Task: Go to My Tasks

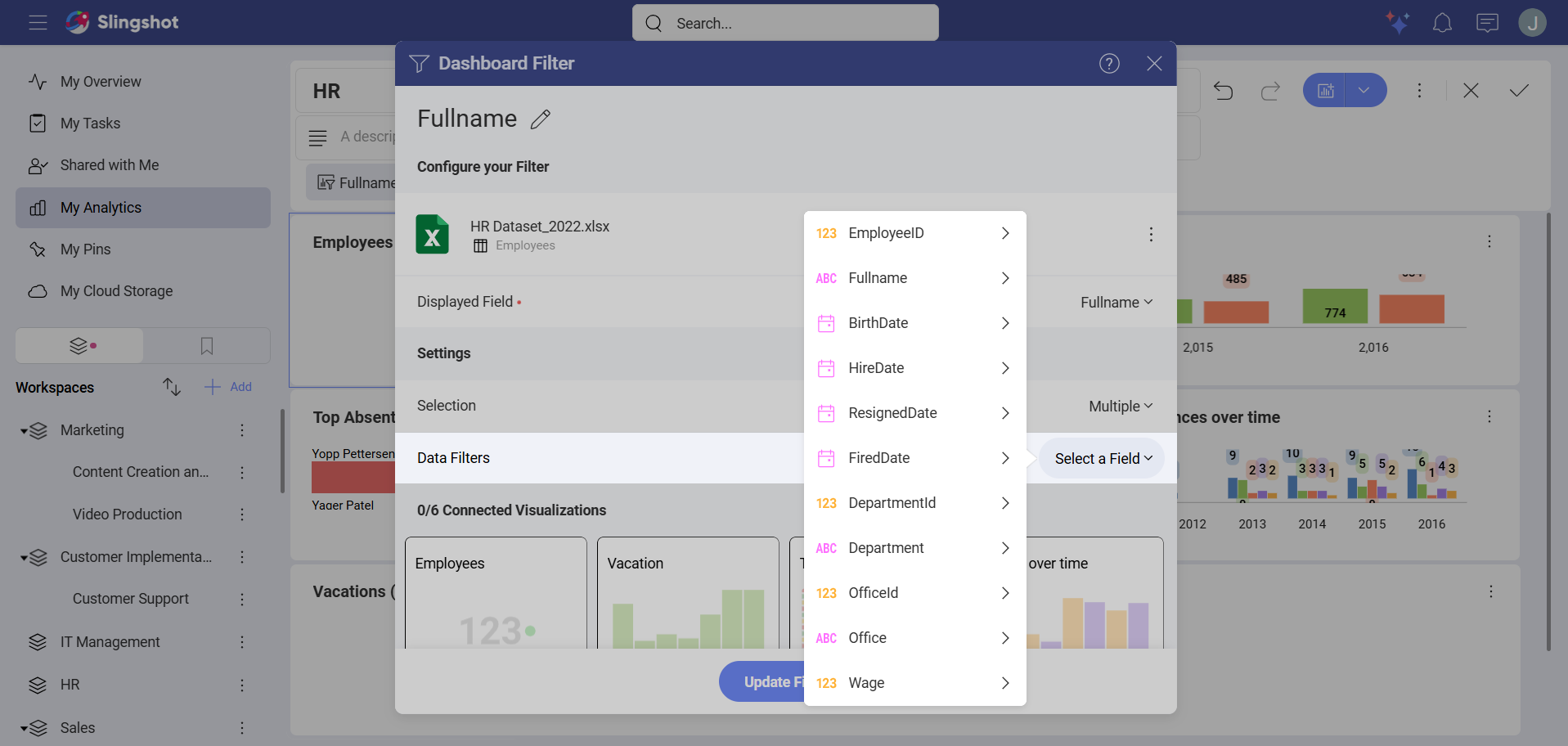Action: click(143, 124)
